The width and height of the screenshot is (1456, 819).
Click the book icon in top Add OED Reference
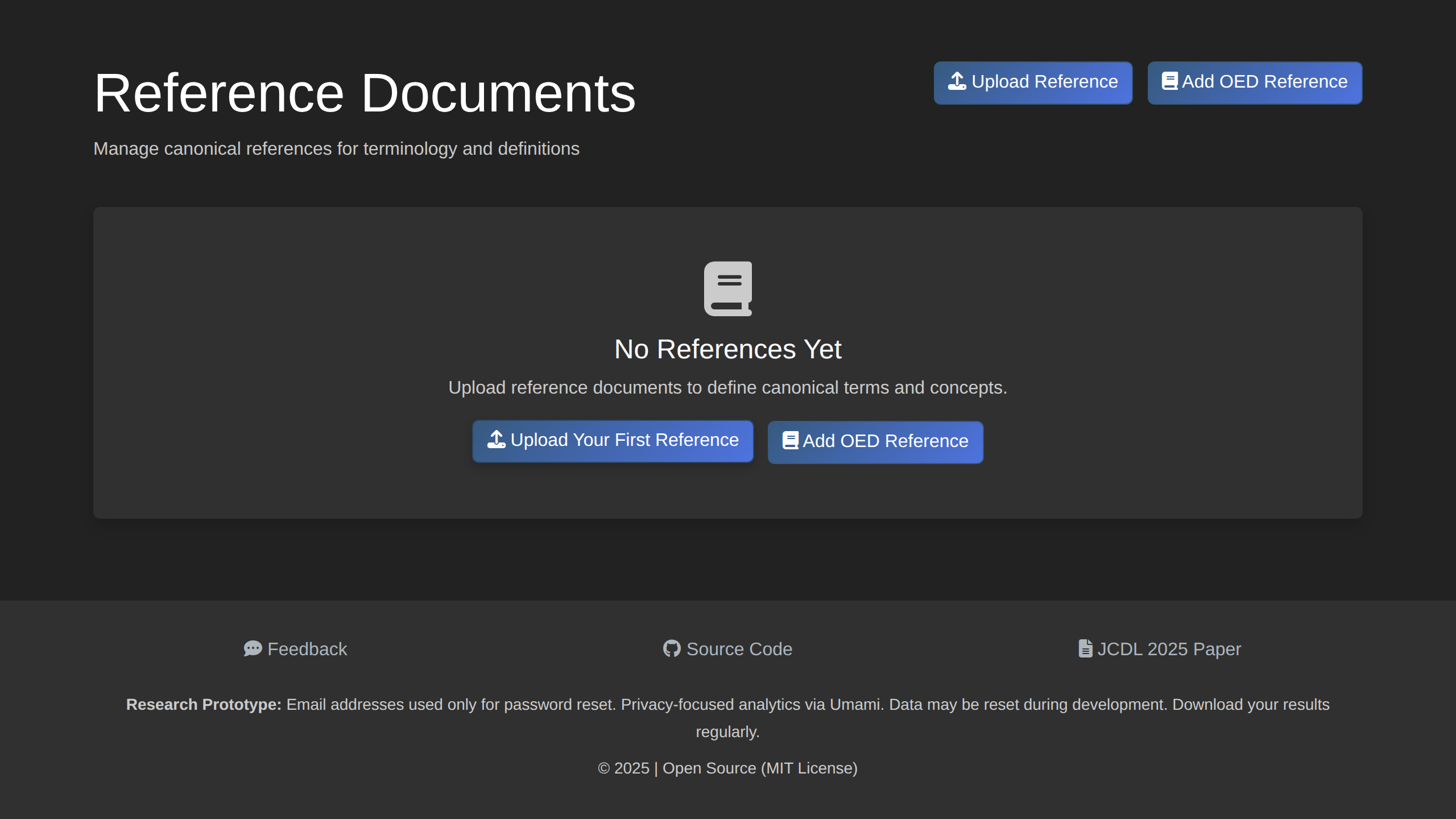coord(1169,81)
